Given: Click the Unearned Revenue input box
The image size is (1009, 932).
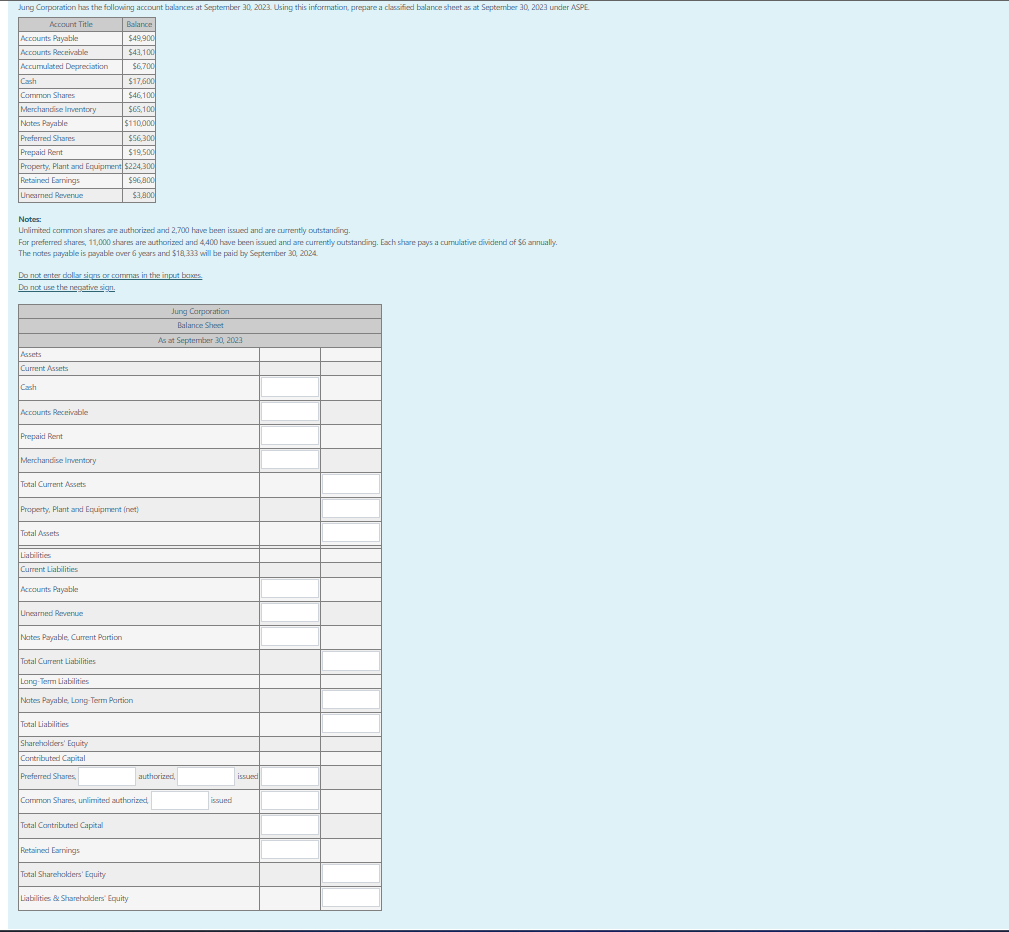Looking at the screenshot, I should click(x=289, y=612).
